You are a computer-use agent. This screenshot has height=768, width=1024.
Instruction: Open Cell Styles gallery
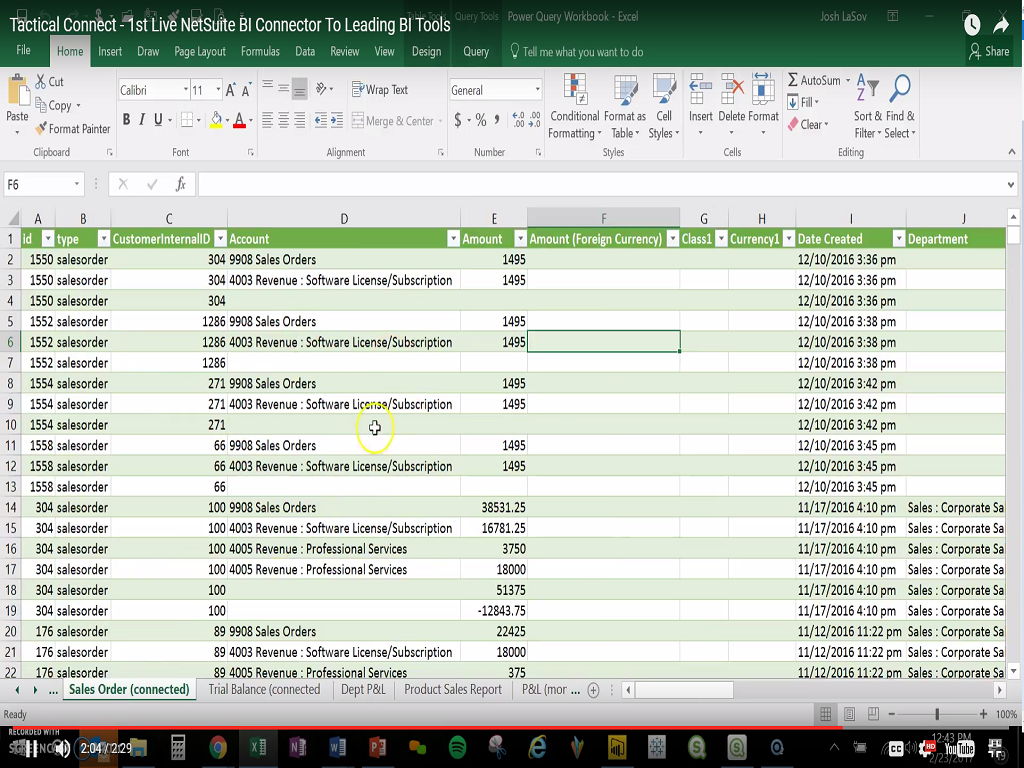point(664,106)
